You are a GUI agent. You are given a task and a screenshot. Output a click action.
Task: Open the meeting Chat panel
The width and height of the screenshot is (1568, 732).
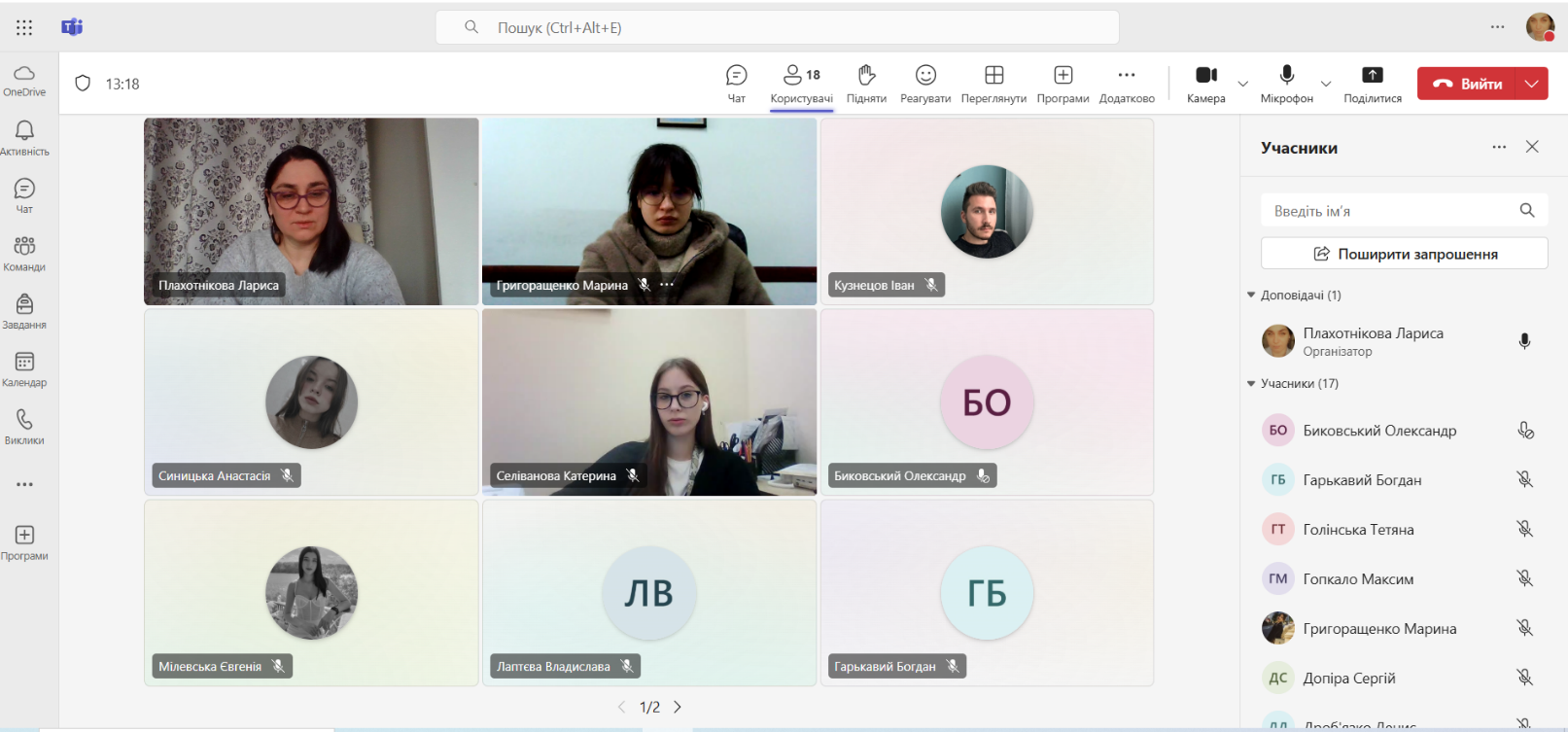tap(736, 83)
